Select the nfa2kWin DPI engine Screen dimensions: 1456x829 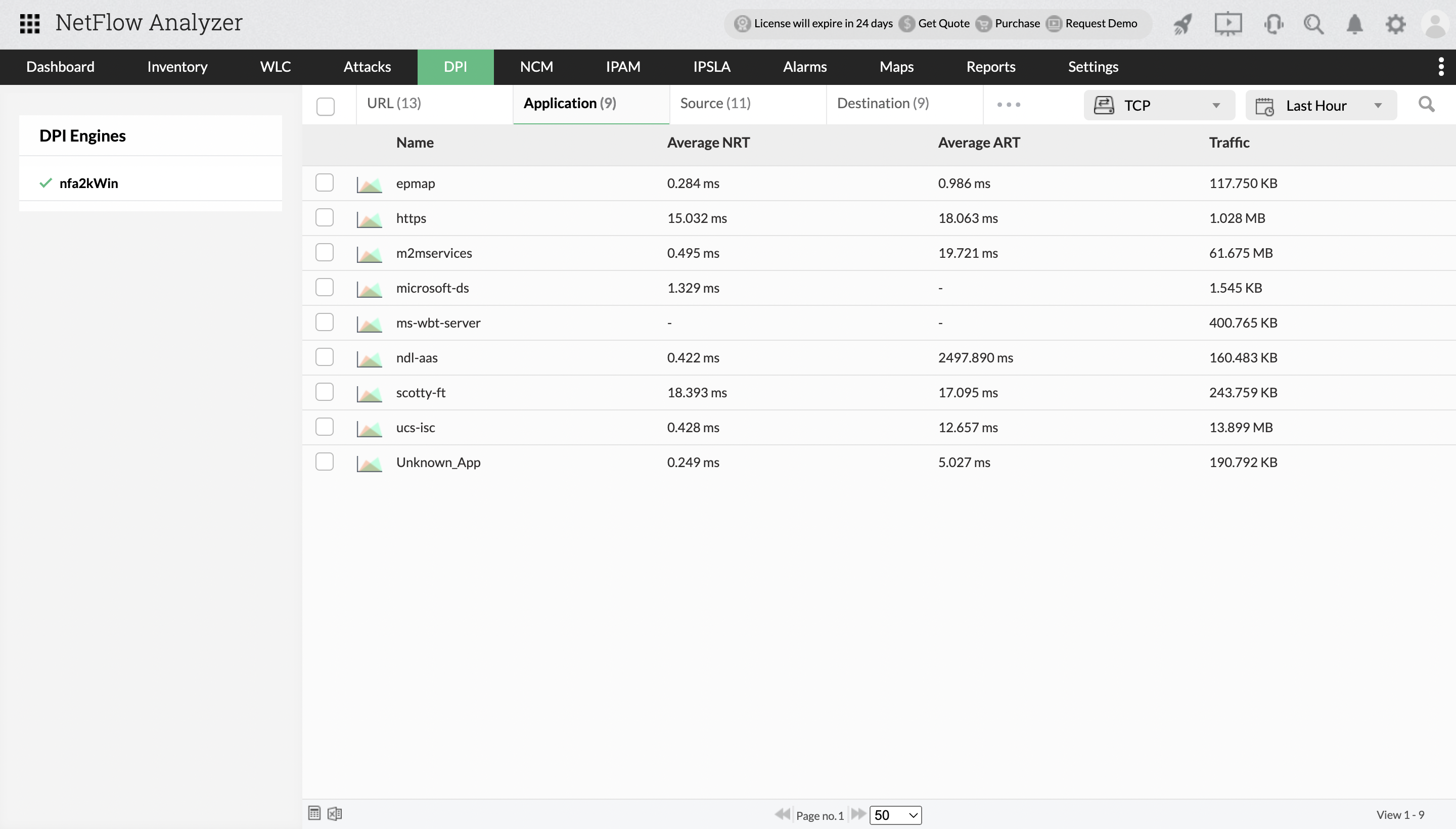point(89,183)
